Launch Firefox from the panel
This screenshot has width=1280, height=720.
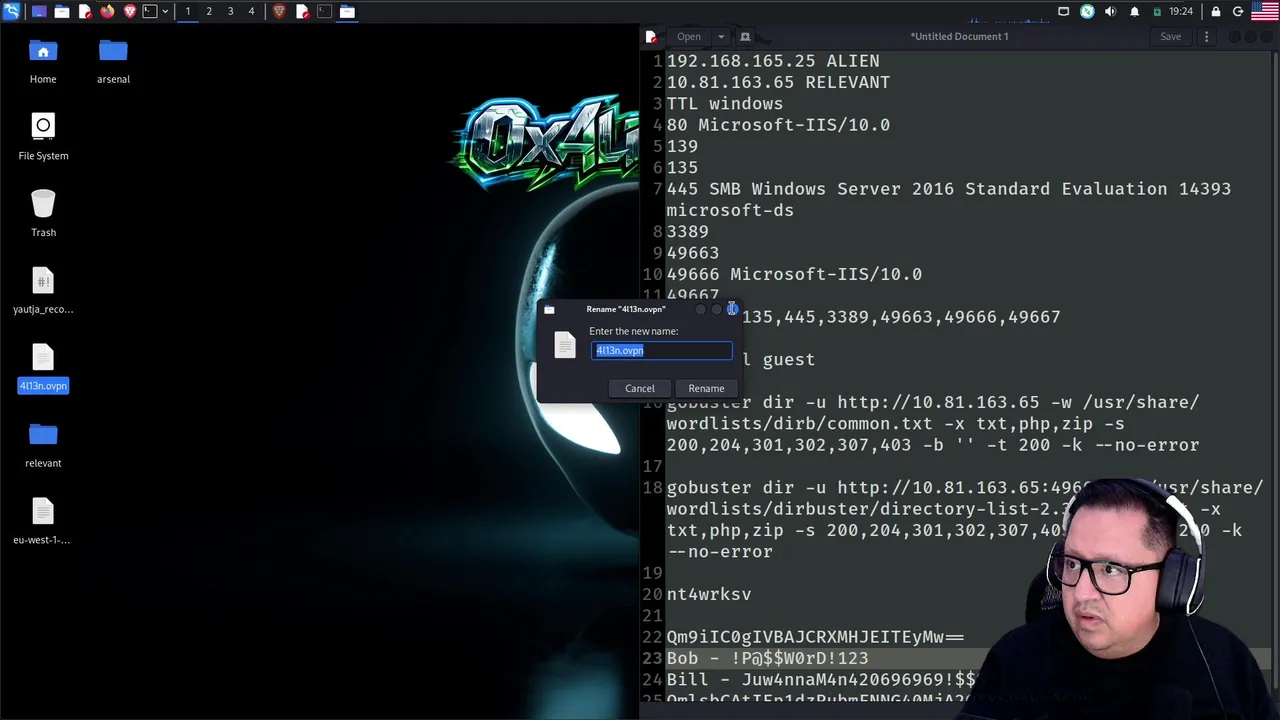click(107, 11)
